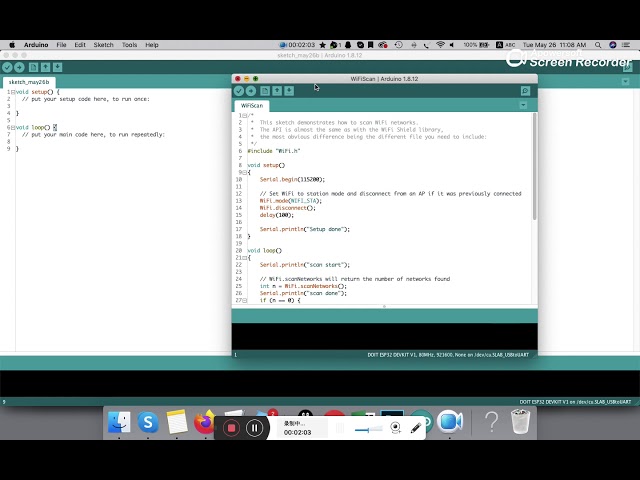Collapse the setup function fold marker at line 9
640x480 pixels.
(245, 172)
